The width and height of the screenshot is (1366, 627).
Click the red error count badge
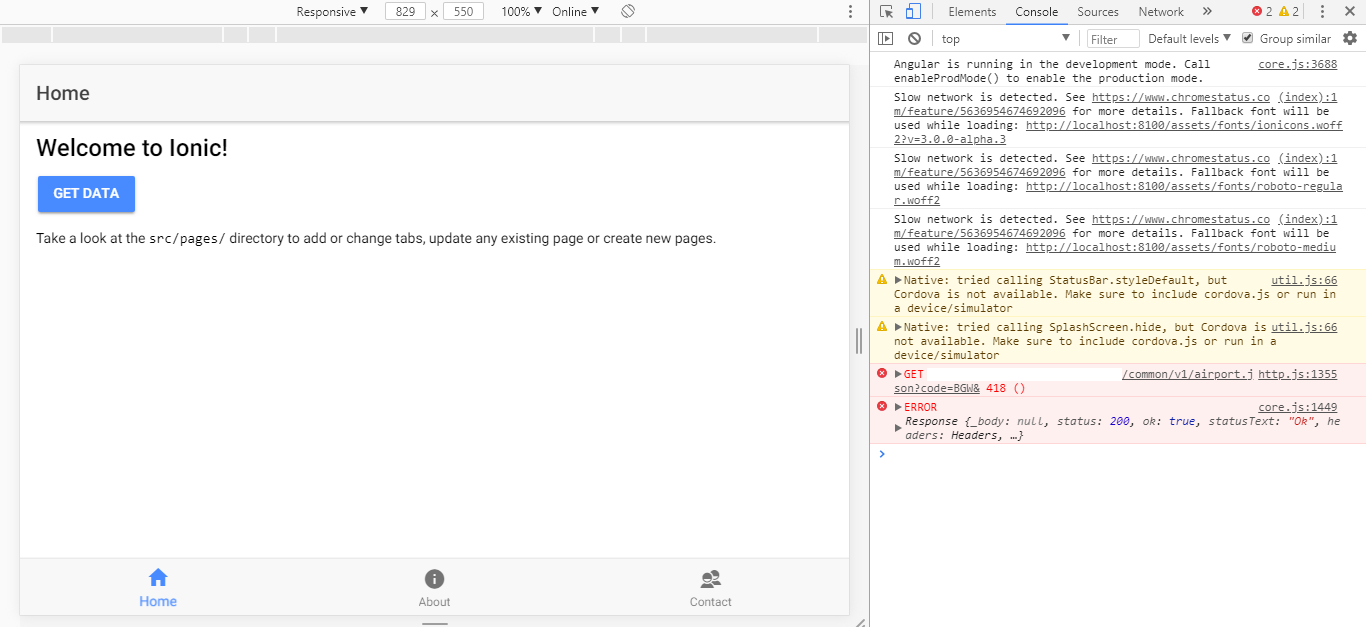pyautogui.click(x=1262, y=12)
